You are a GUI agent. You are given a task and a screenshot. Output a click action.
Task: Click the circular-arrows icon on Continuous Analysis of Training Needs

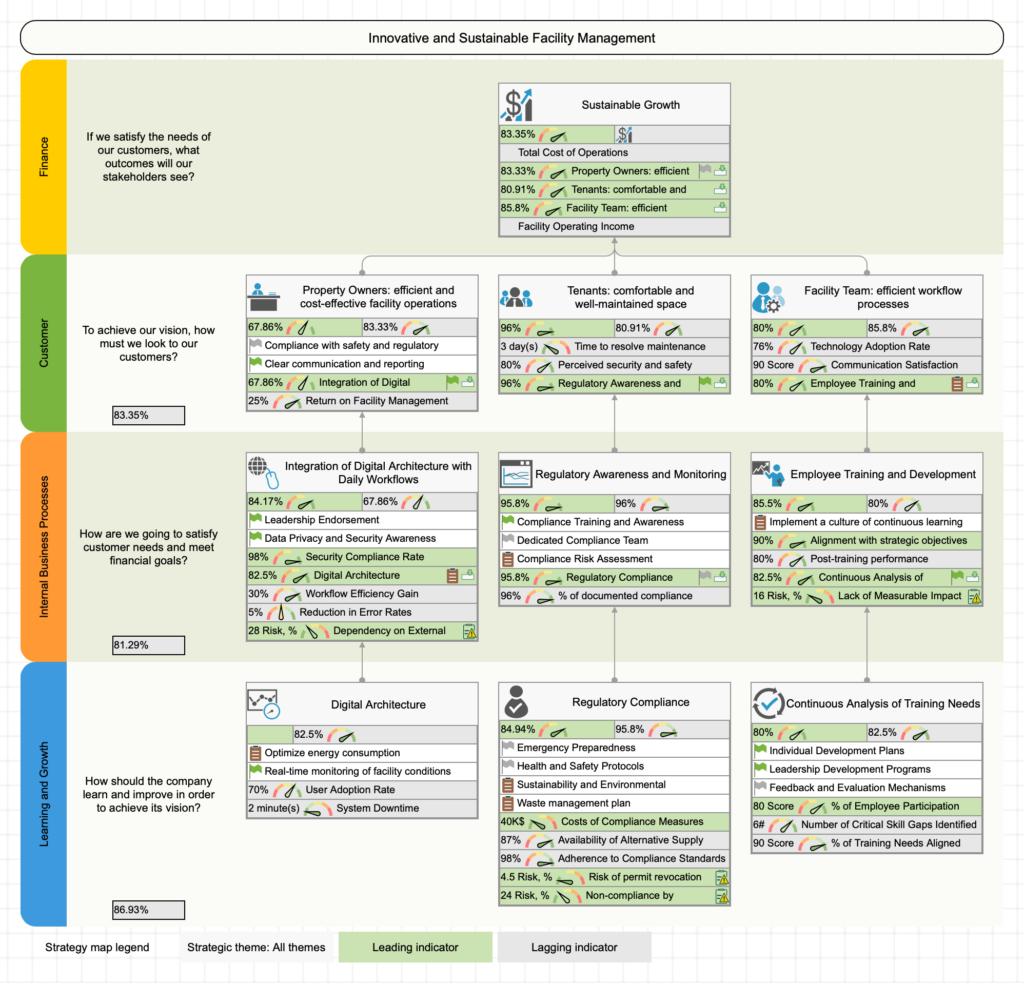(x=766, y=702)
